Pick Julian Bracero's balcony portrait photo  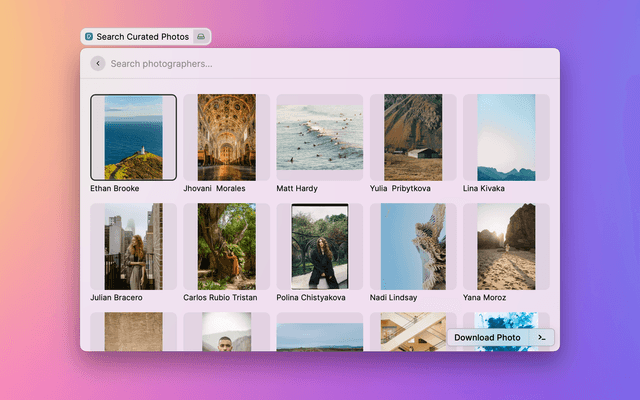[x=133, y=246]
